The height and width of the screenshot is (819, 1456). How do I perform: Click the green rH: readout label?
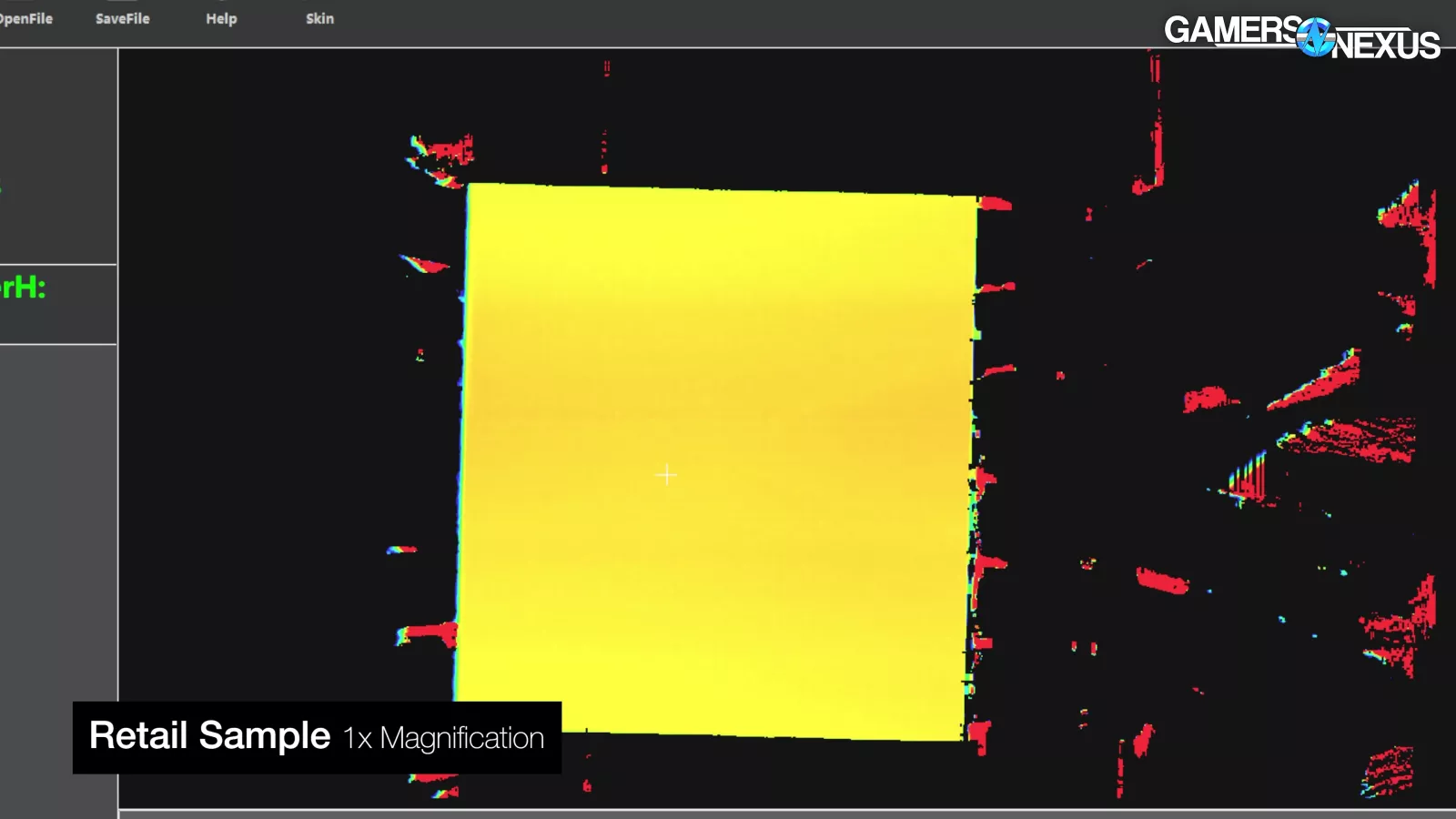pyautogui.click(x=24, y=288)
